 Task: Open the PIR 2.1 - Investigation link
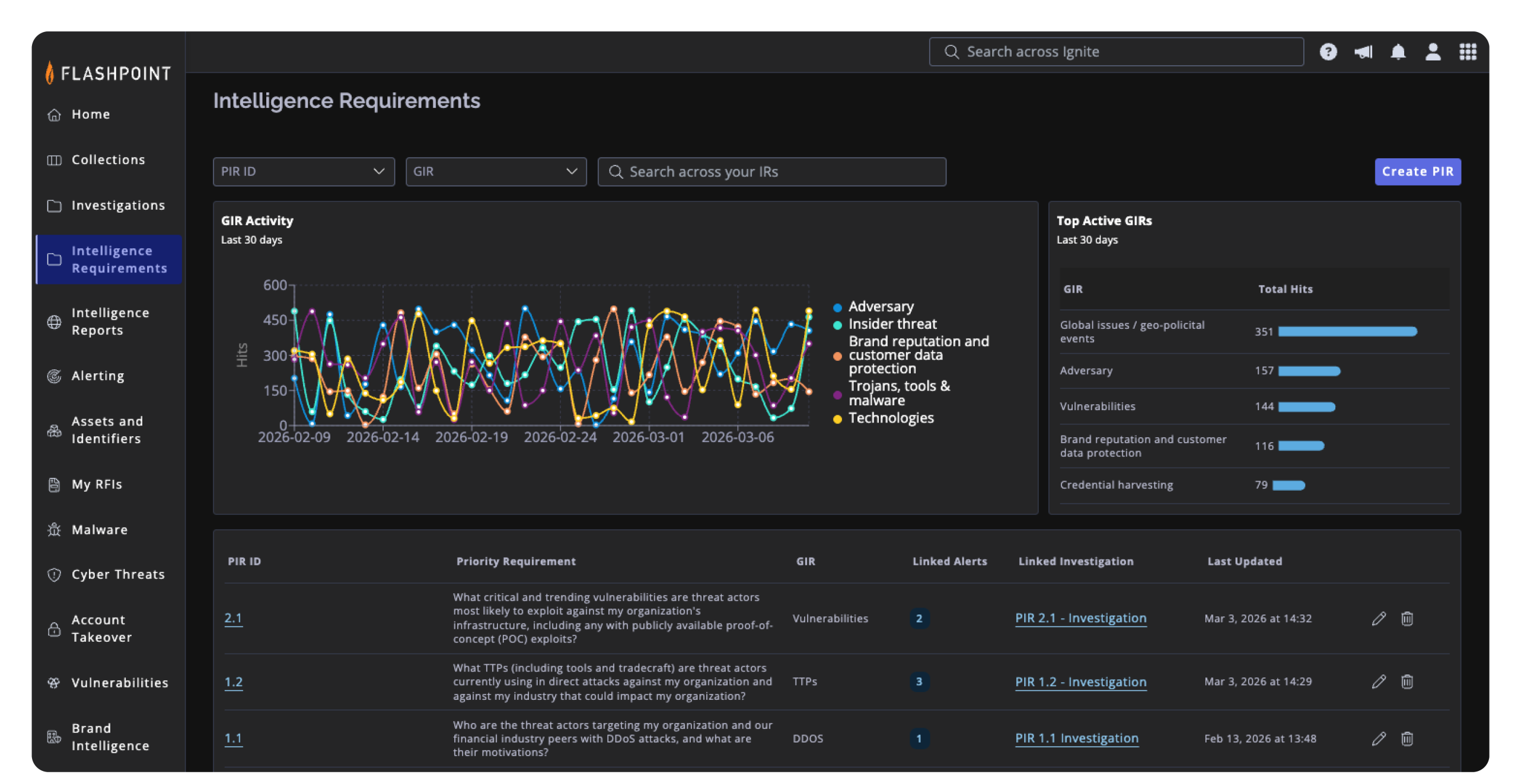tap(1080, 619)
